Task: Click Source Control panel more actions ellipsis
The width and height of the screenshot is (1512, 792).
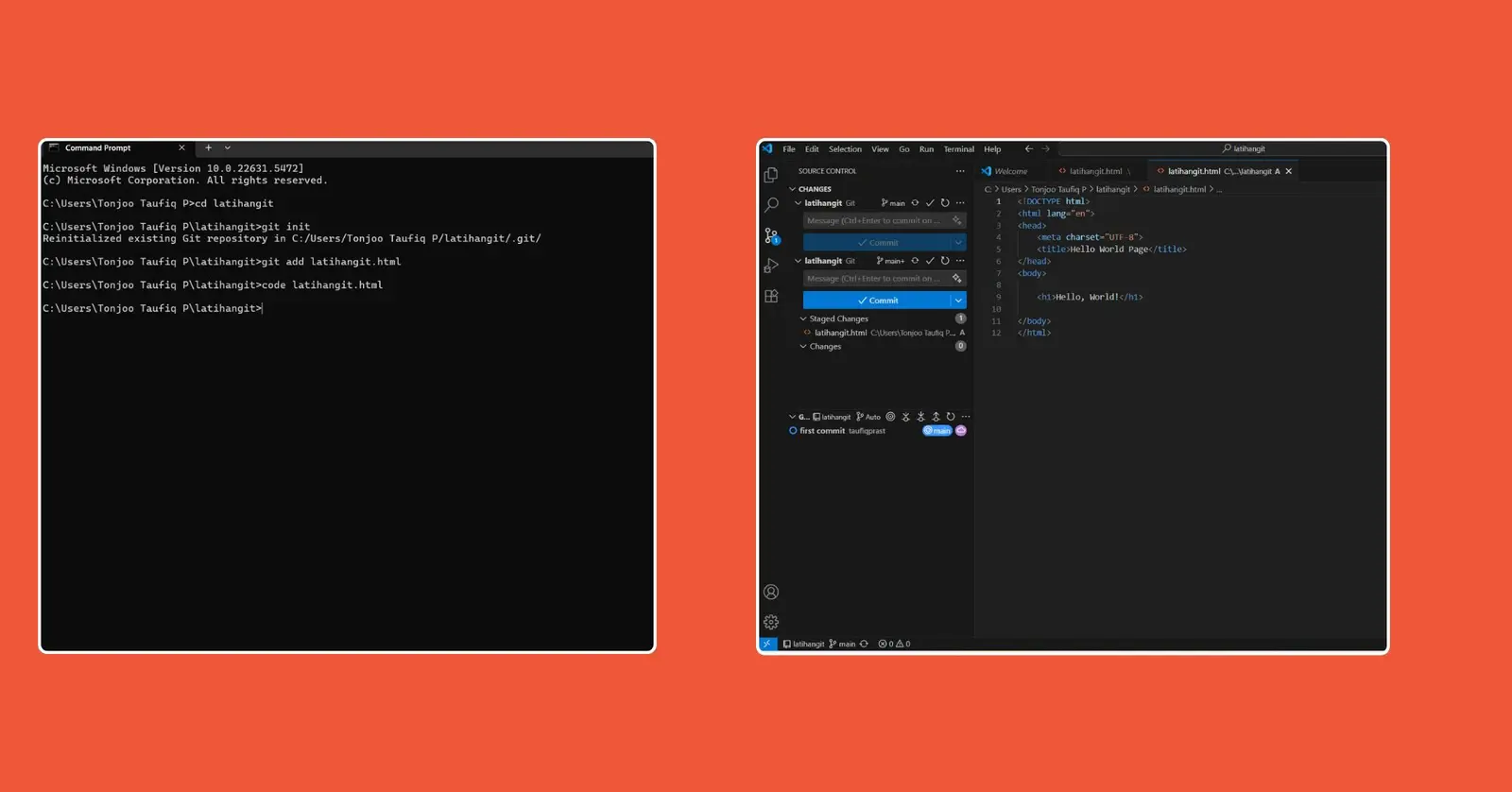Action: 960,171
